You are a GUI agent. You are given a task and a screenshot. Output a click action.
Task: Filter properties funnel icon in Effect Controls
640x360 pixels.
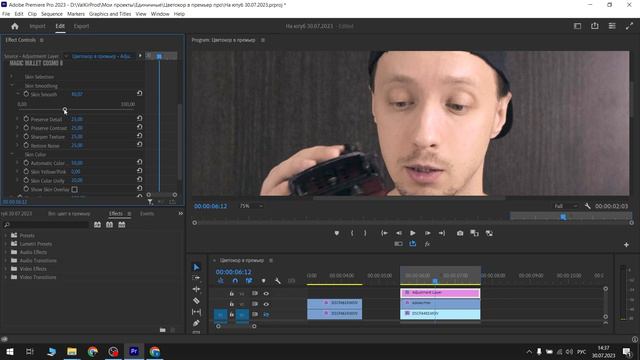150,202
